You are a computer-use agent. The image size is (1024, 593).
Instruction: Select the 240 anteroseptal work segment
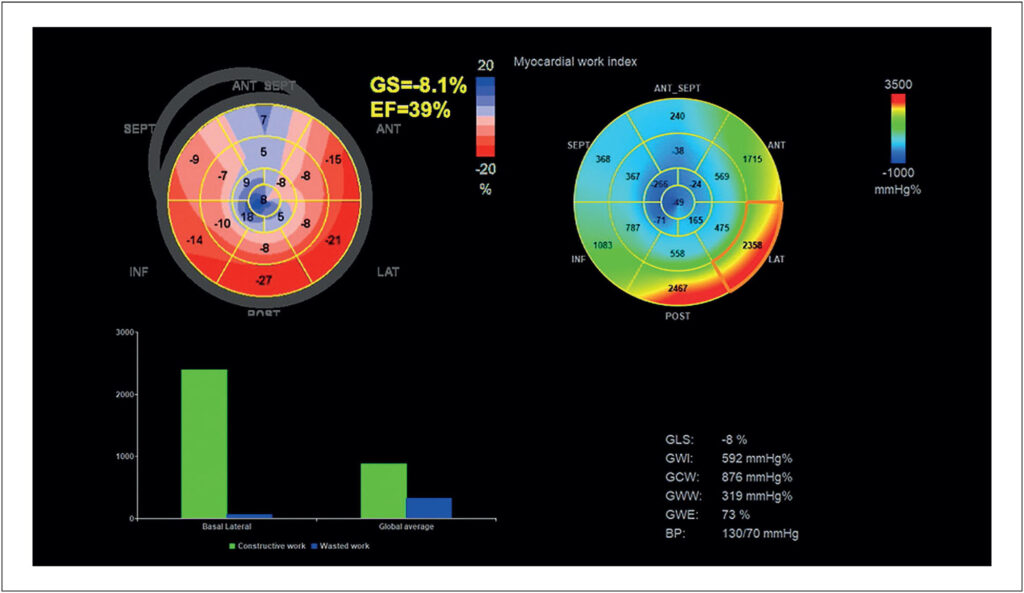pyautogui.click(x=677, y=116)
